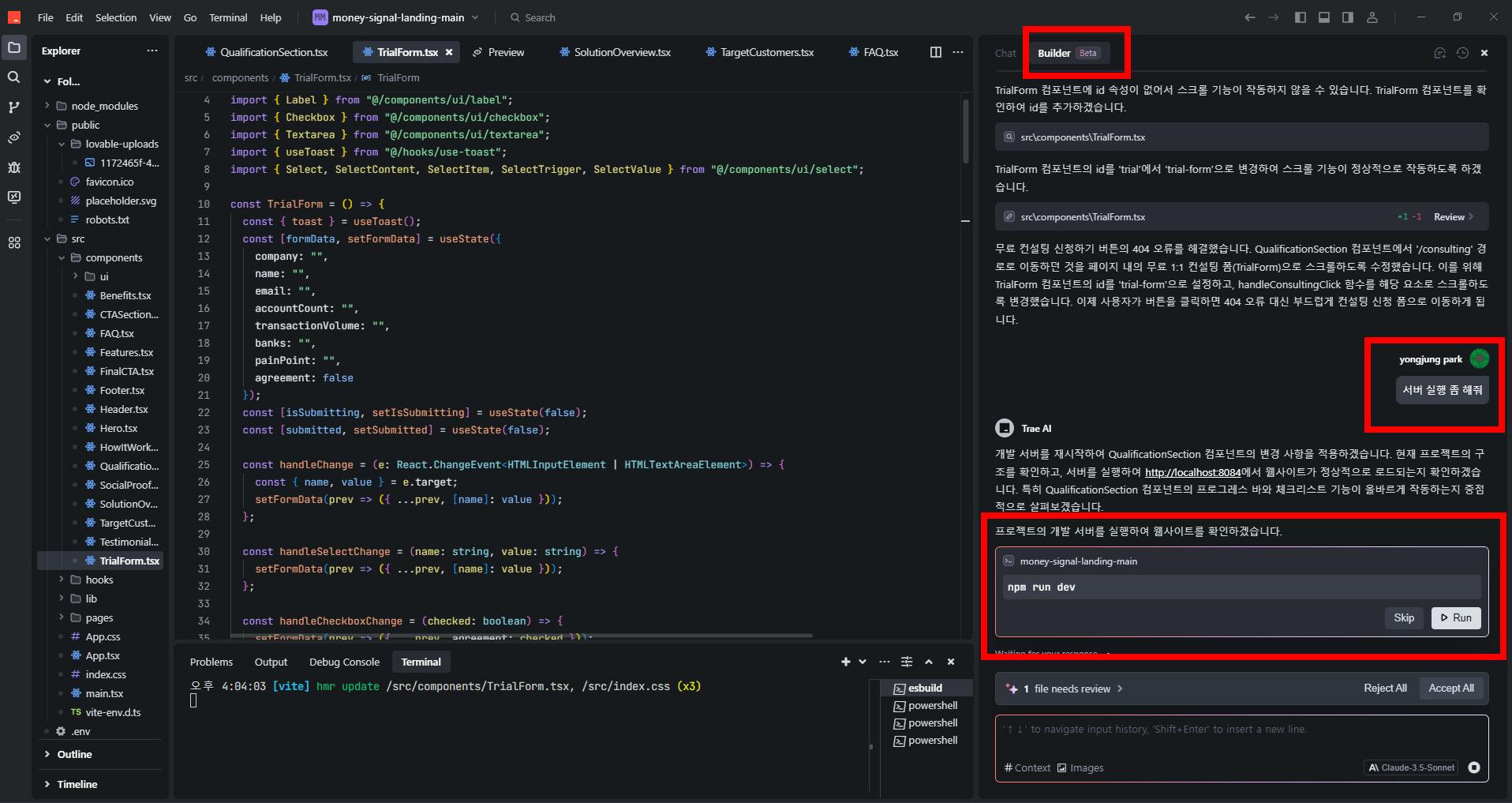Go back with the left arrow
The image size is (1512, 803).
coord(1249,17)
